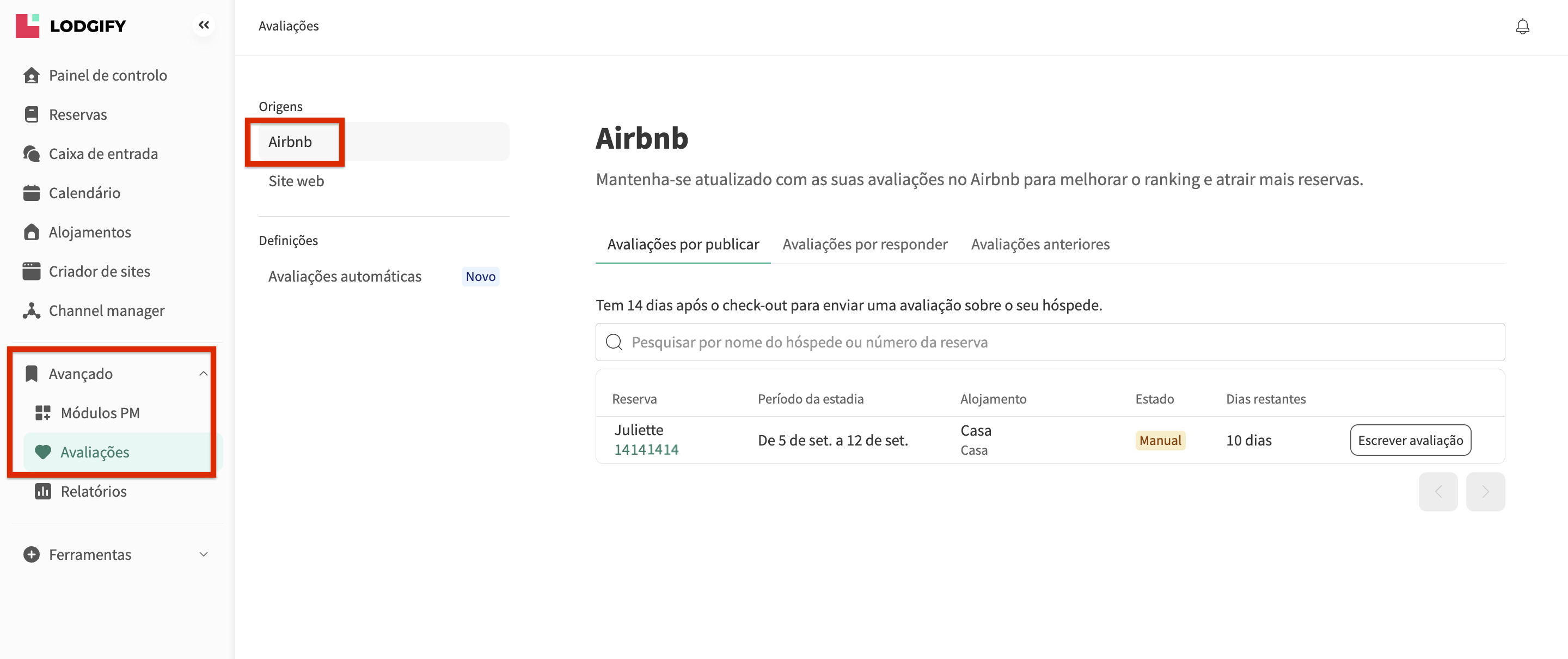
Task: Open Avaliações automáticas settings
Action: tap(345, 277)
